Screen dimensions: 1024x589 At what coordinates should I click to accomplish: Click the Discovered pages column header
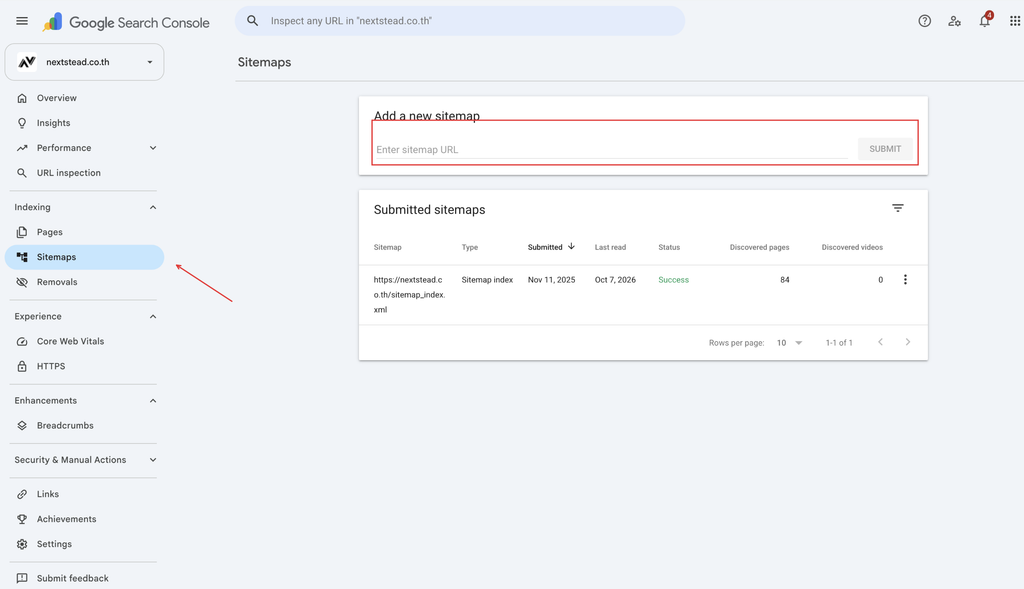(760, 247)
